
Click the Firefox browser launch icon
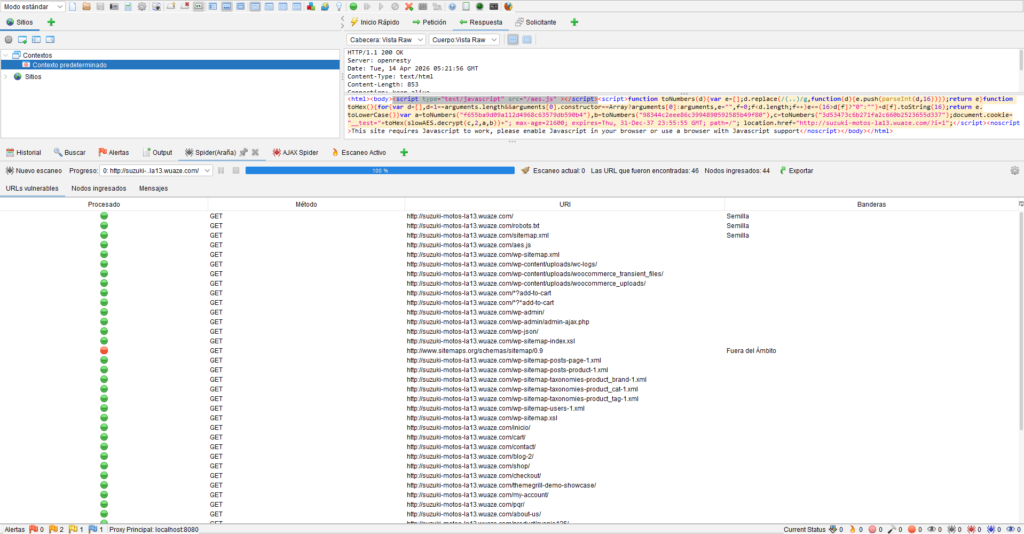click(x=507, y=7)
